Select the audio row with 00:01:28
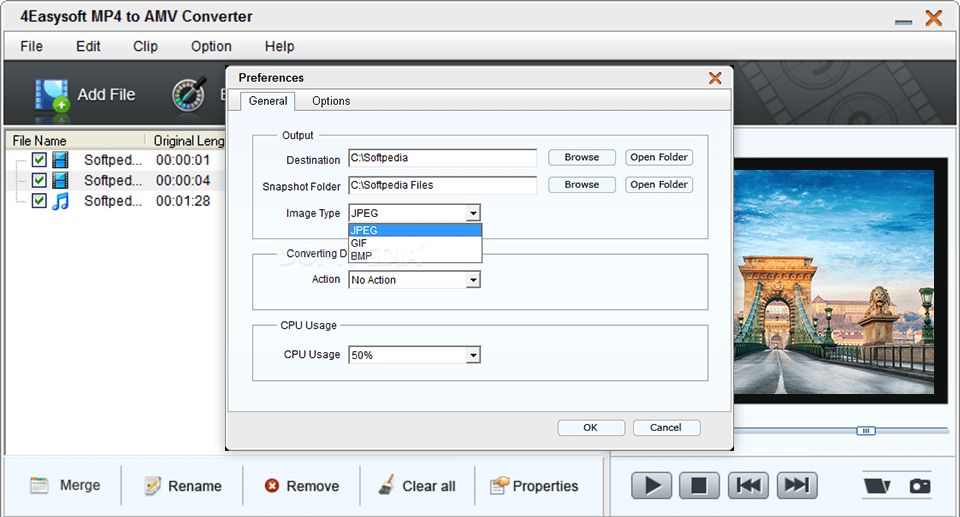Screen dimensions: 960x517 (x=116, y=201)
